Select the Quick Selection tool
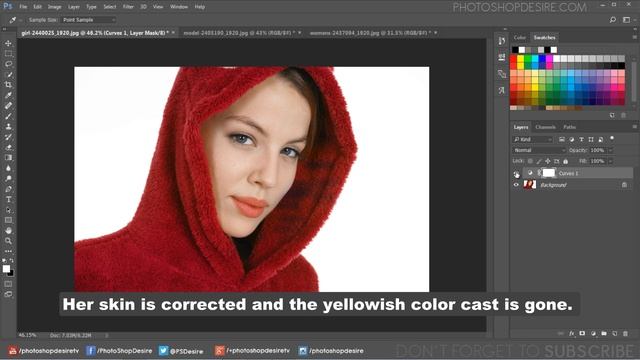640x360 pixels. click(8, 74)
